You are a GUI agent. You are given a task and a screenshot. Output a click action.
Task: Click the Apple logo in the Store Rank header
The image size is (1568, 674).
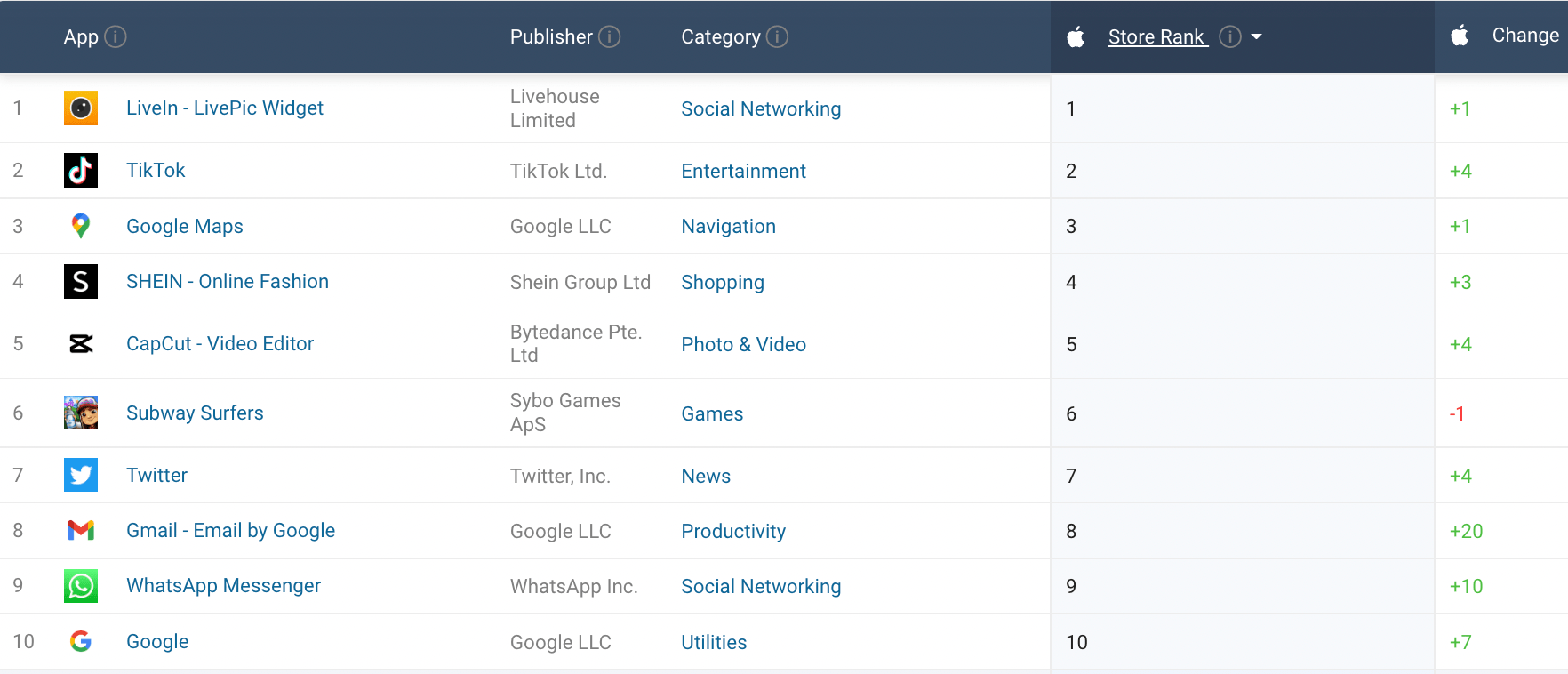pyautogui.click(x=1076, y=37)
